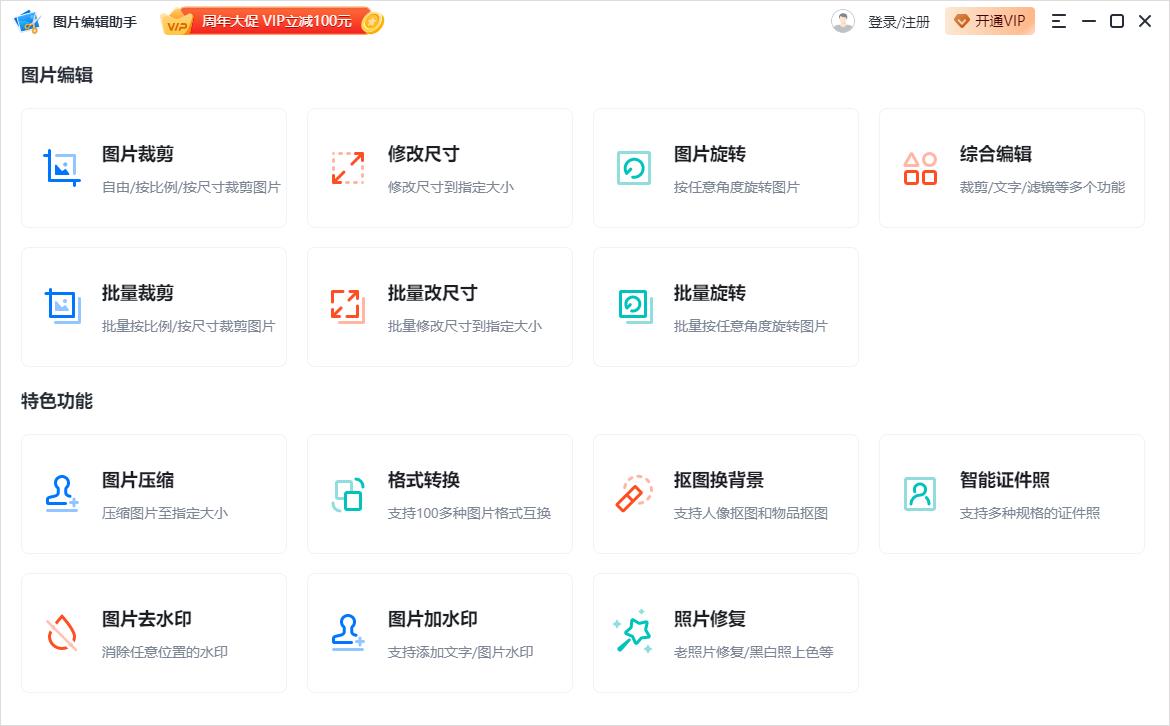1170x726 pixels.
Task: Click text 自由/按比例/按尺寸裁剪图片
Action: (x=191, y=187)
